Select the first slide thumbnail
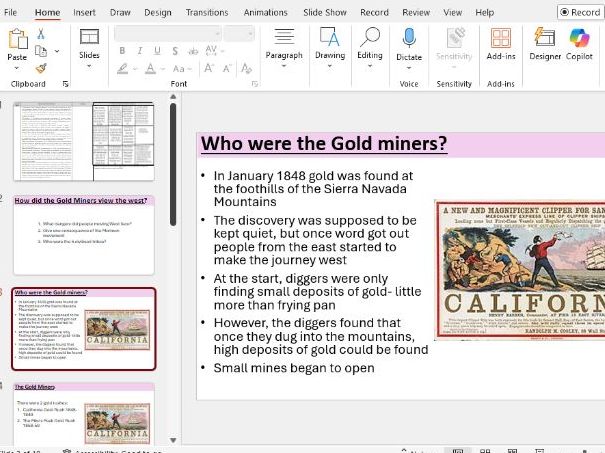Screen dimensions: 605x453 [84, 141]
